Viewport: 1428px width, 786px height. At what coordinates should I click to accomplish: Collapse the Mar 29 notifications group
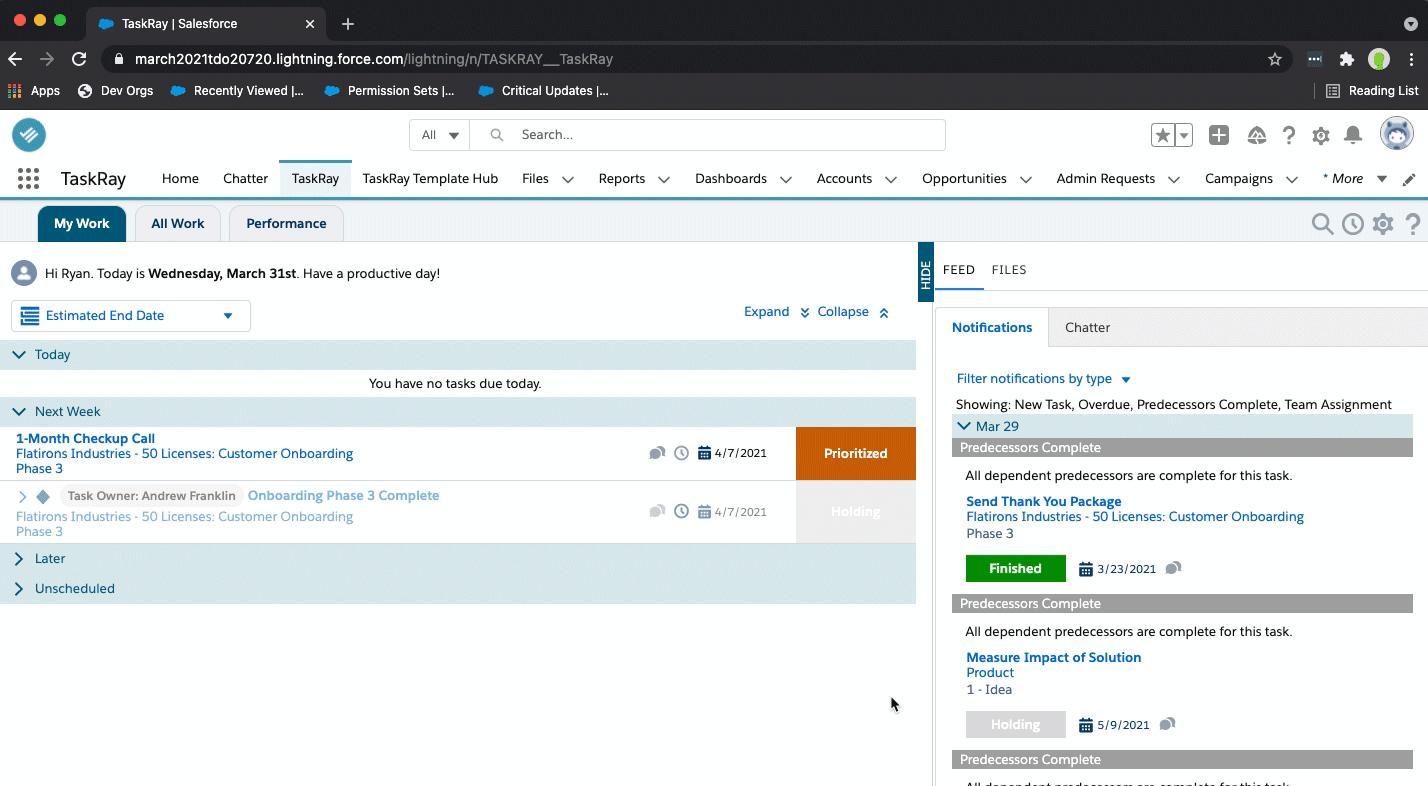[x=964, y=426]
